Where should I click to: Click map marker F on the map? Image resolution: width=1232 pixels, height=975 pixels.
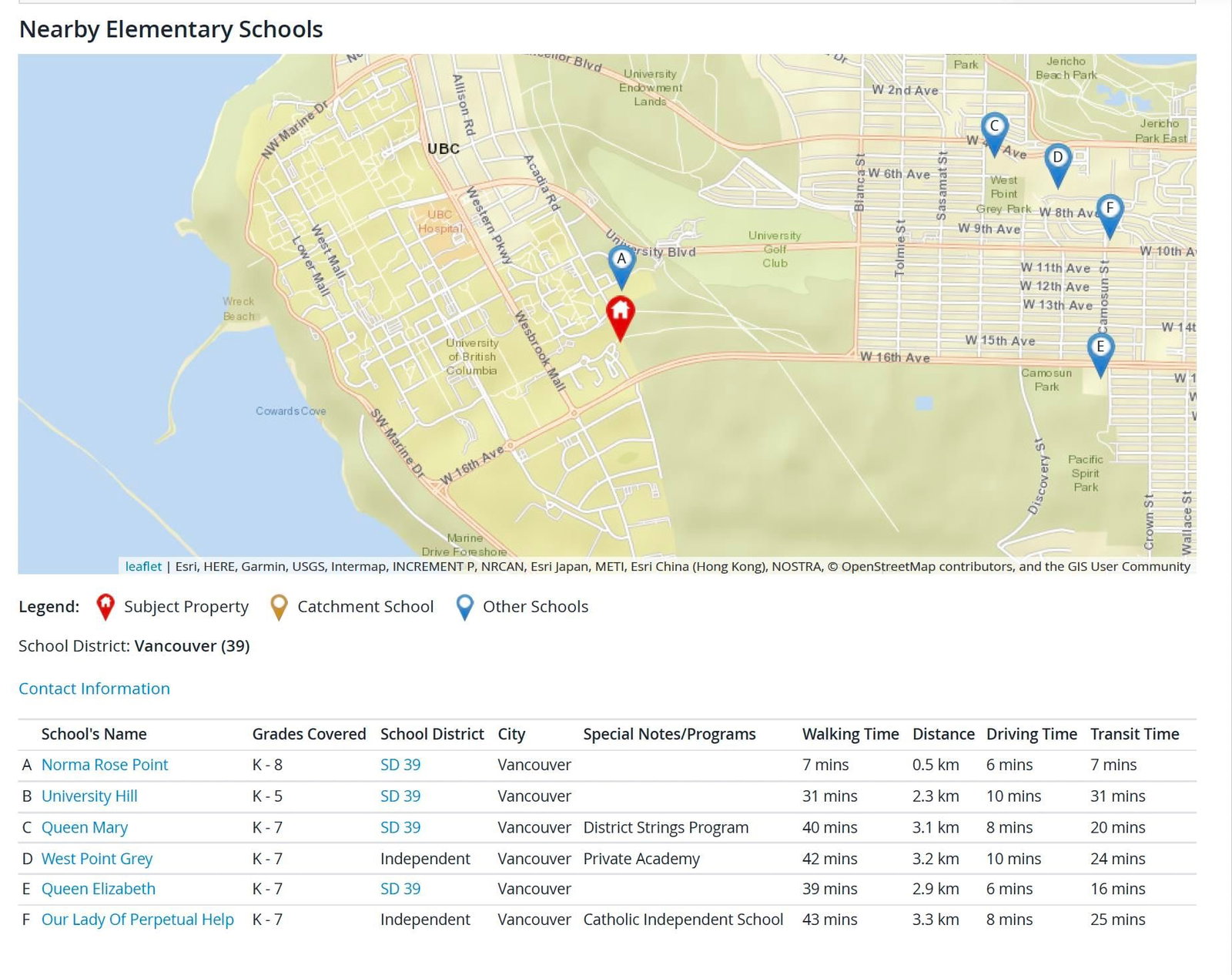[1110, 210]
